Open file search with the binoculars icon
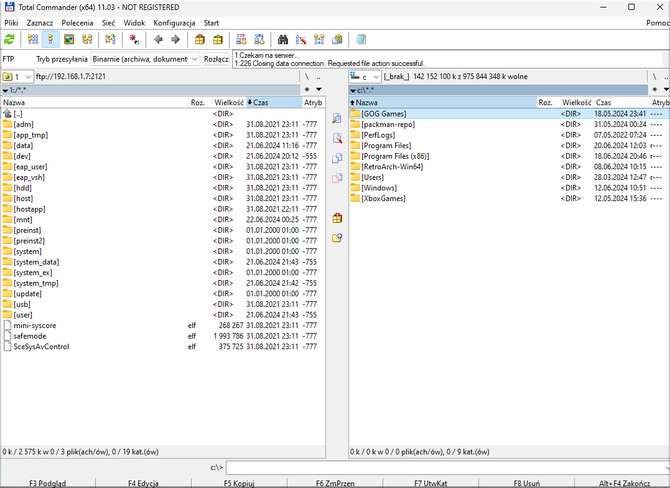 283,40
